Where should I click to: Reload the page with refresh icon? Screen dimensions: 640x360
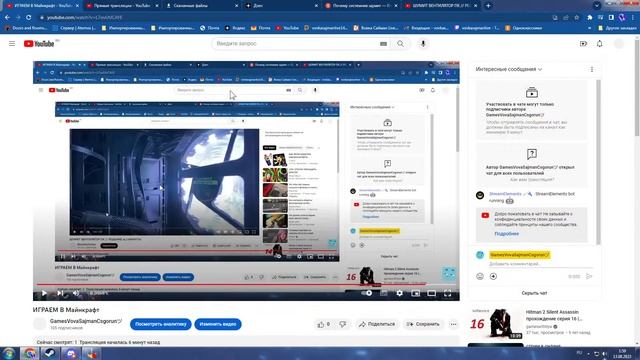[x=29, y=18]
